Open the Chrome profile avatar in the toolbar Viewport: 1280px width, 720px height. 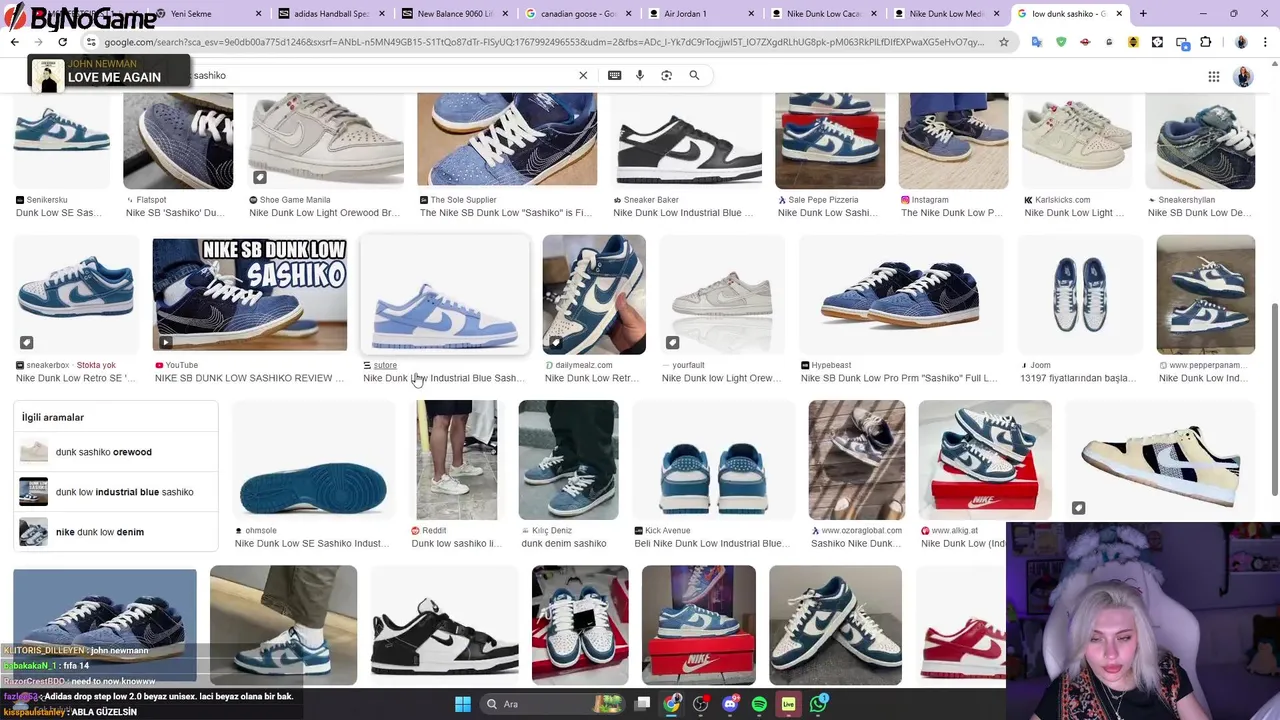coord(1241,42)
